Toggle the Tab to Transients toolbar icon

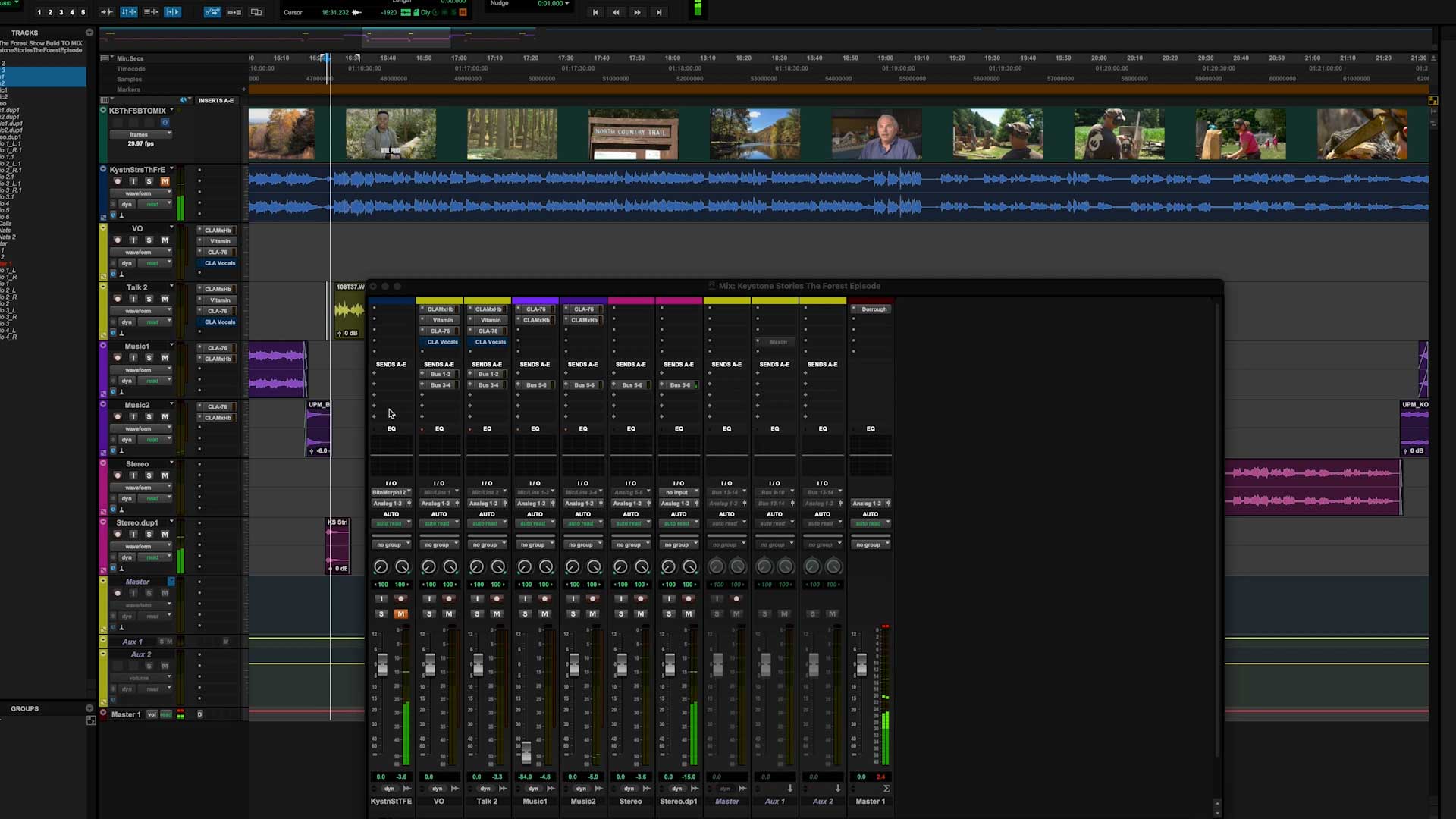click(x=107, y=12)
